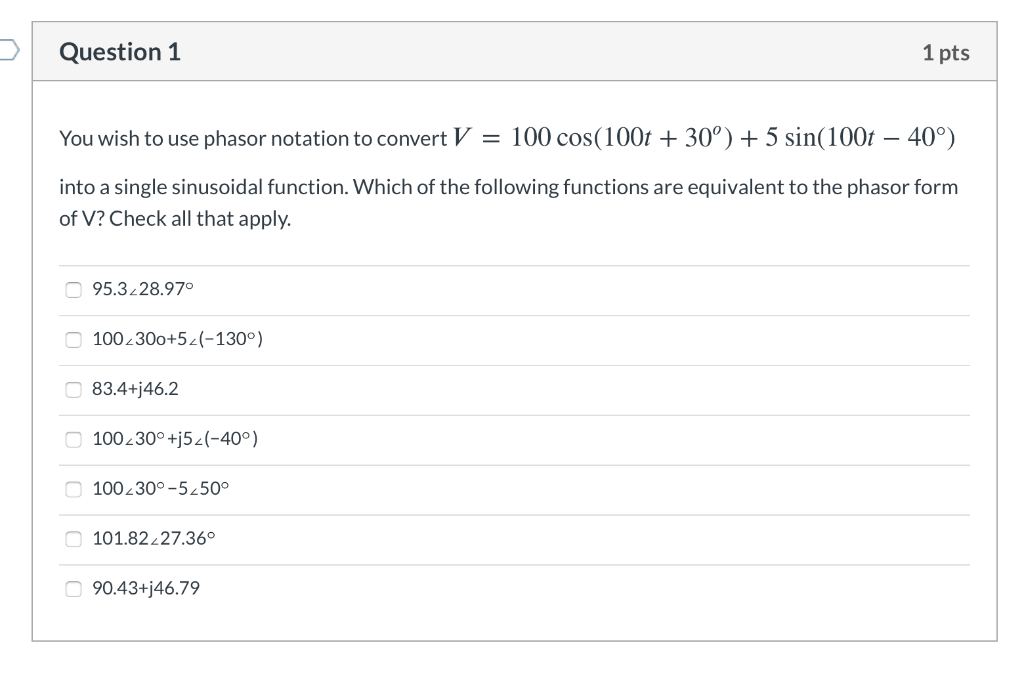Image resolution: width=1024 pixels, height=685 pixels.
Task: Check the option 101.82∠27.36°
Action: click(x=73, y=538)
